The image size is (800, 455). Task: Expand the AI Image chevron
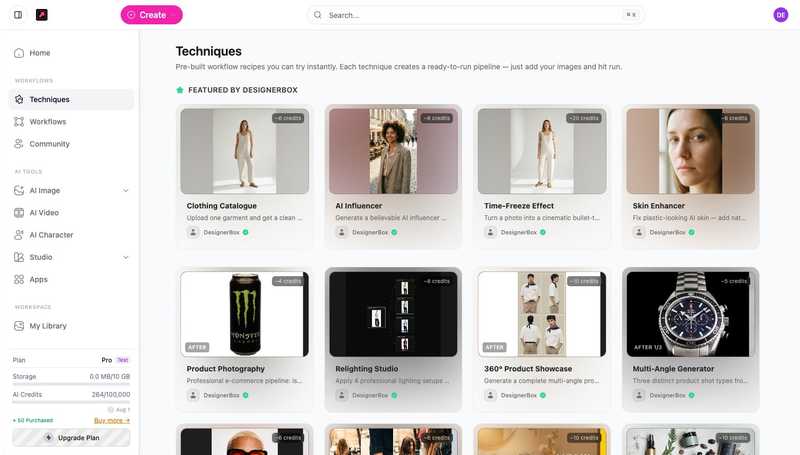[x=126, y=190]
